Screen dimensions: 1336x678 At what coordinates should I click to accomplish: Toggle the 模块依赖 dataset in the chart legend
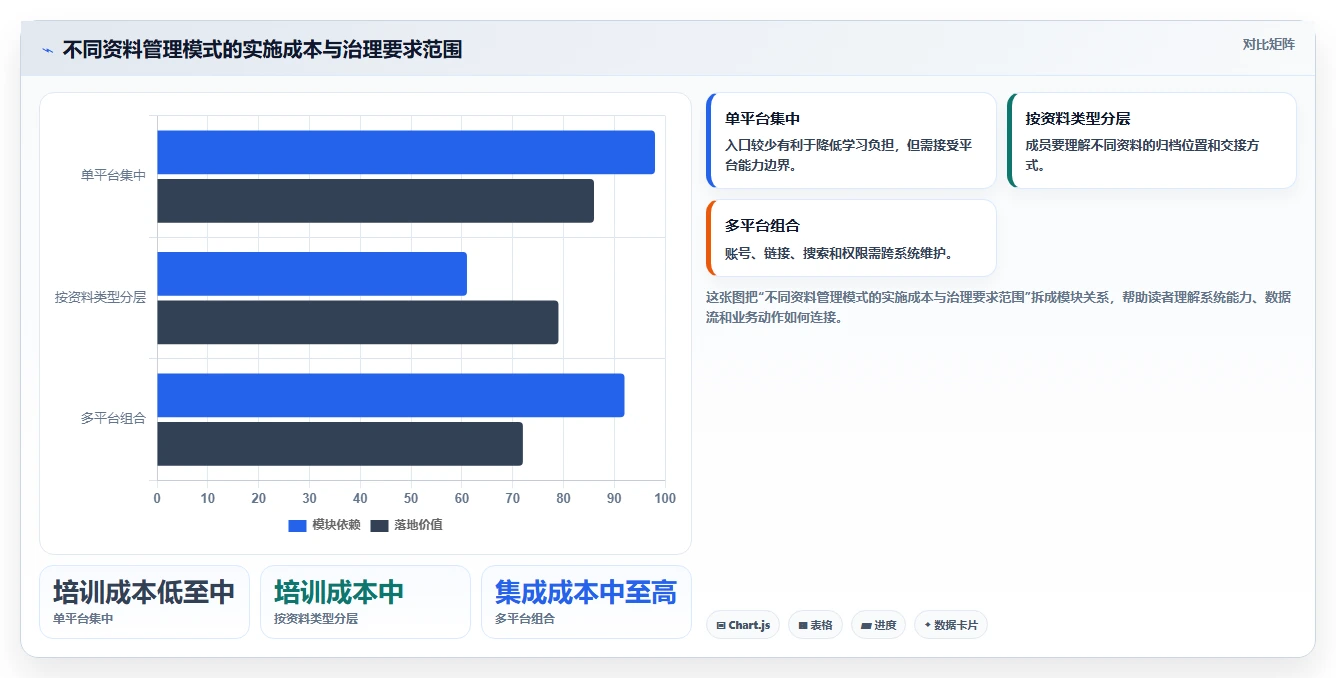[x=324, y=525]
